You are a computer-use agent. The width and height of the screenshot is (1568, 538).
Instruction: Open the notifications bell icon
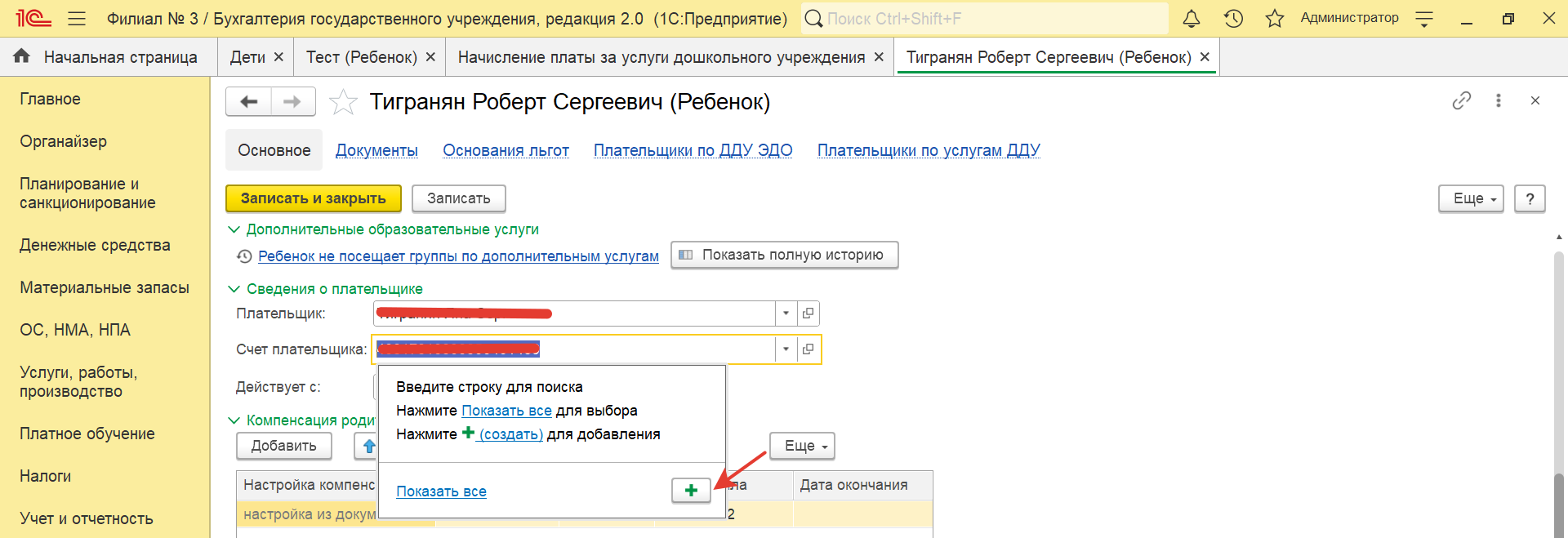pos(1192,19)
